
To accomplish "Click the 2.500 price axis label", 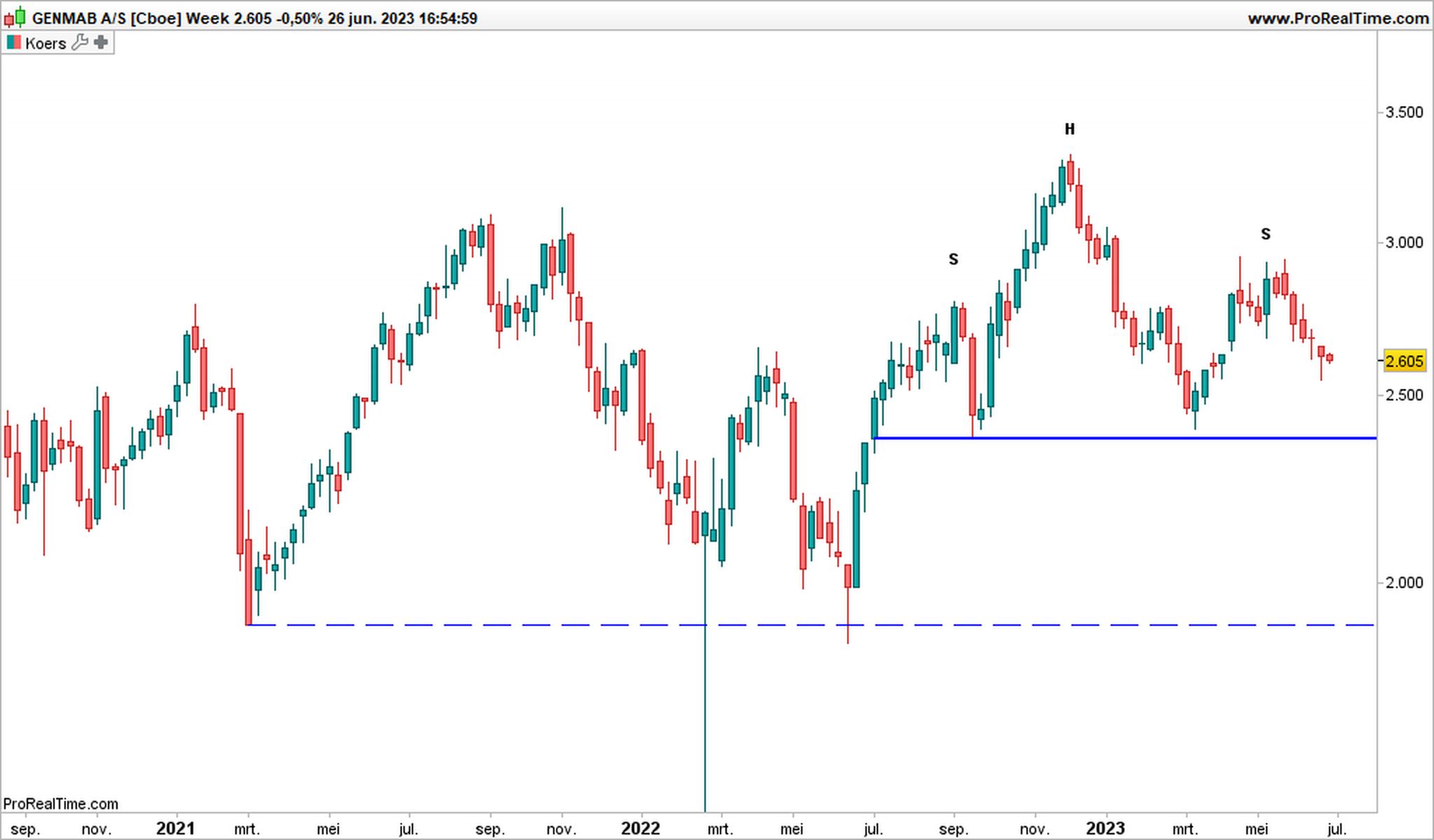I will coord(1405,395).
